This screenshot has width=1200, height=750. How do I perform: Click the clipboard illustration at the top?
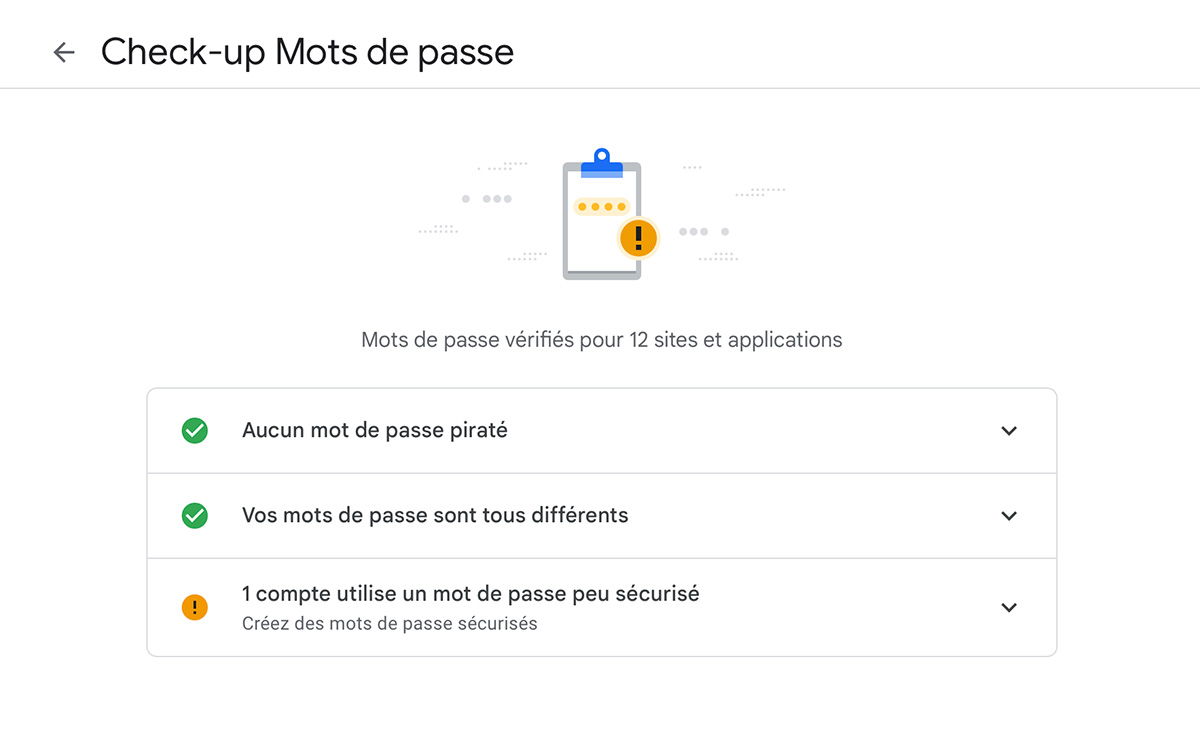pyautogui.click(x=600, y=215)
